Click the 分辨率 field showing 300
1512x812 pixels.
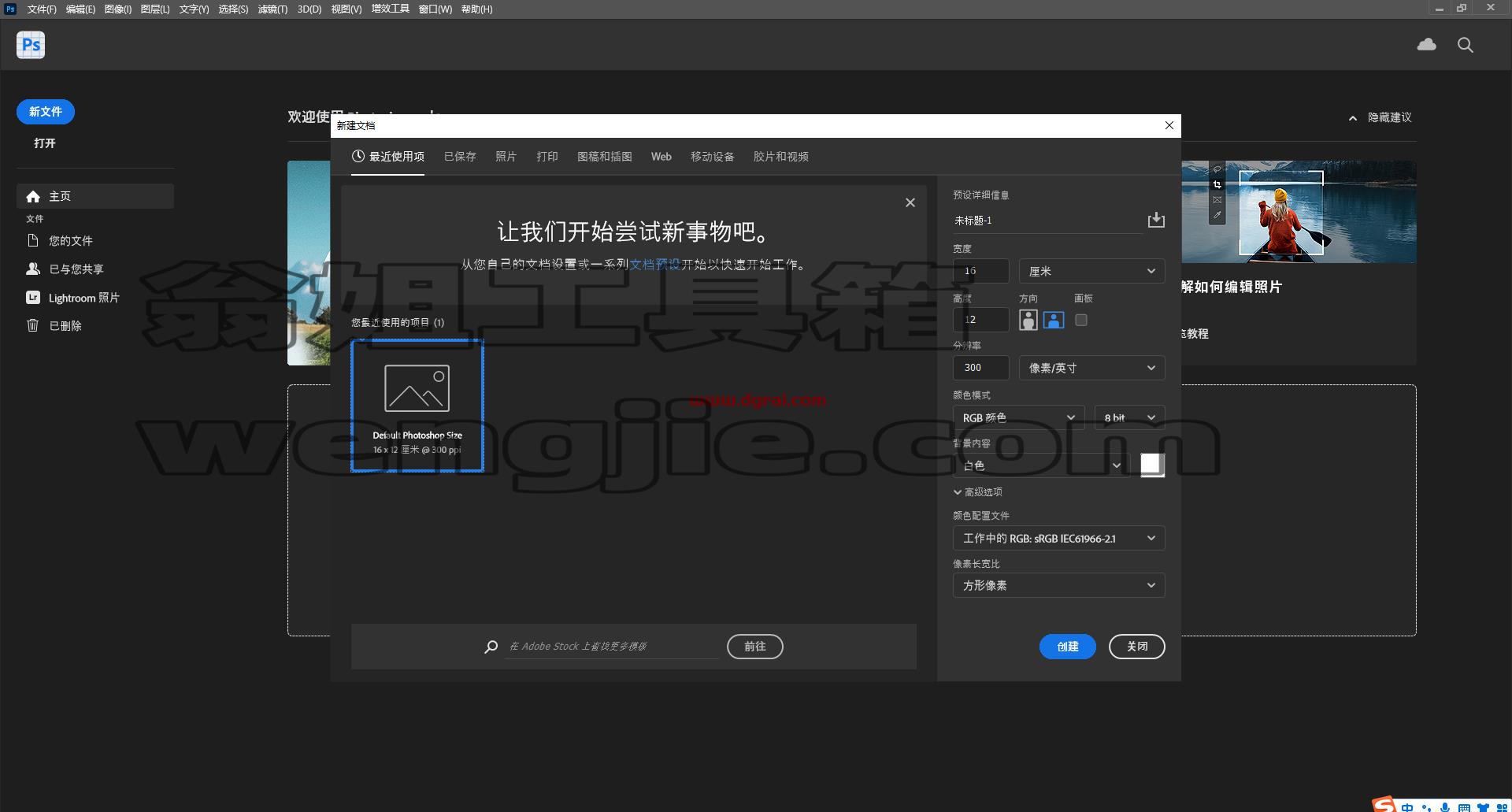980,368
